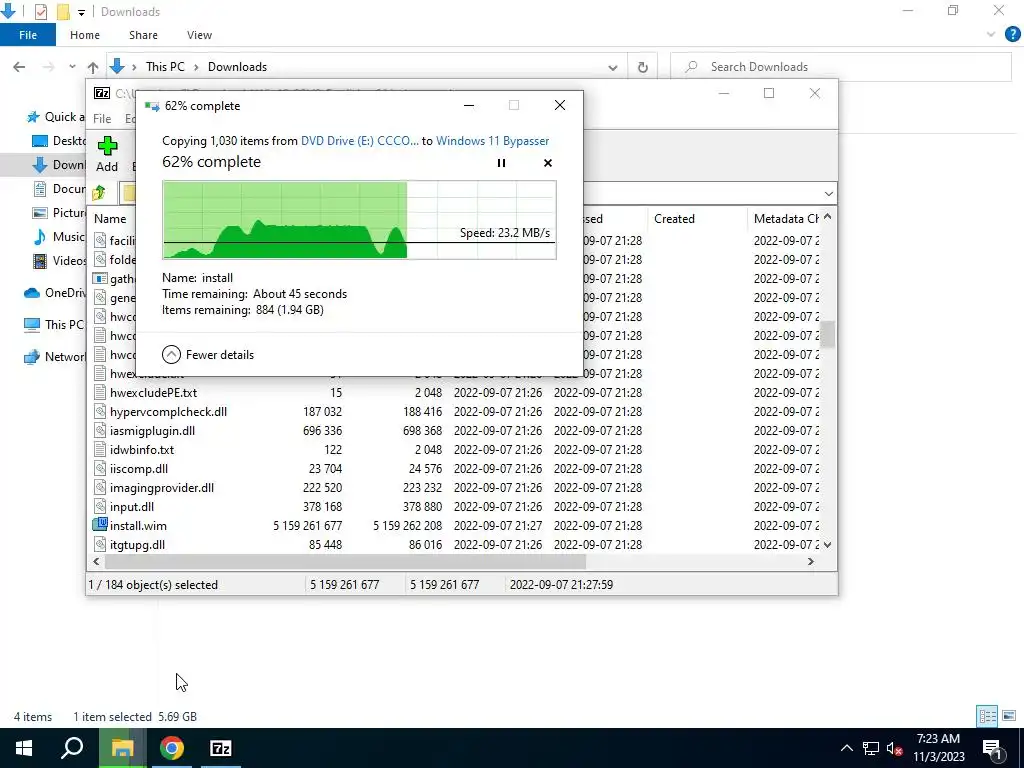Collapse the dialog with Fewer details
1024x768 pixels.
[208, 355]
